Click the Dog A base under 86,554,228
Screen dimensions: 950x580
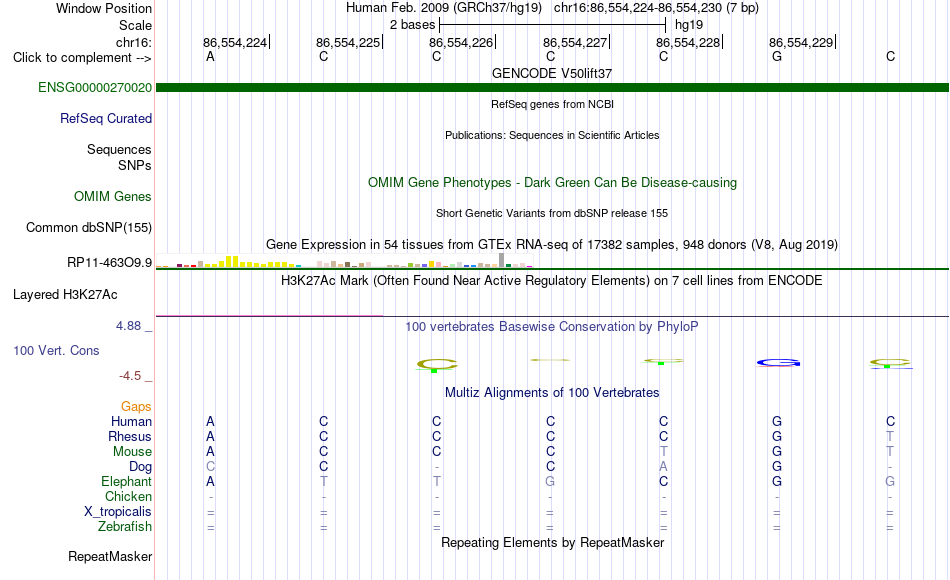(x=663, y=467)
